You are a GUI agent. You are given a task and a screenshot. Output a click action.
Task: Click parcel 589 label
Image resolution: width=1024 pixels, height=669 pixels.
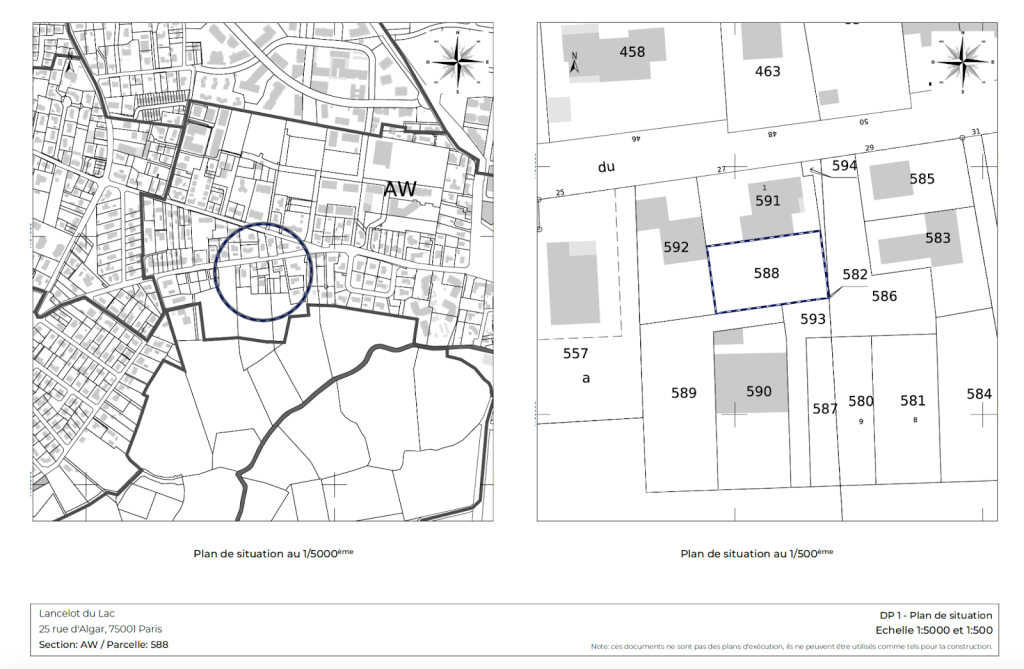click(683, 393)
